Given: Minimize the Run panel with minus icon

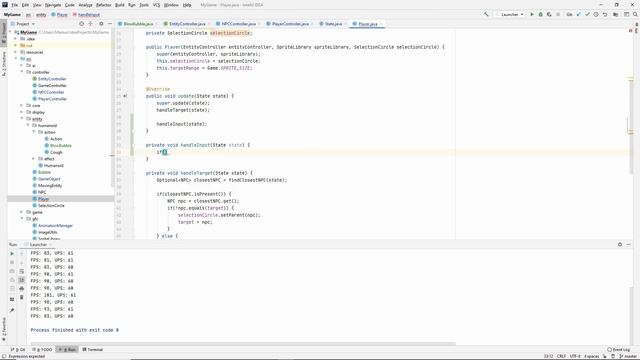Looking at the screenshot, I should 629,244.
